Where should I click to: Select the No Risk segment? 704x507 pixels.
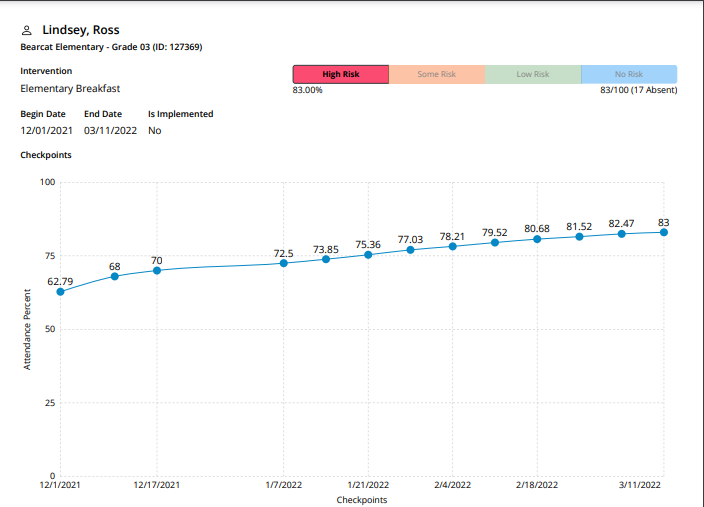(628, 74)
